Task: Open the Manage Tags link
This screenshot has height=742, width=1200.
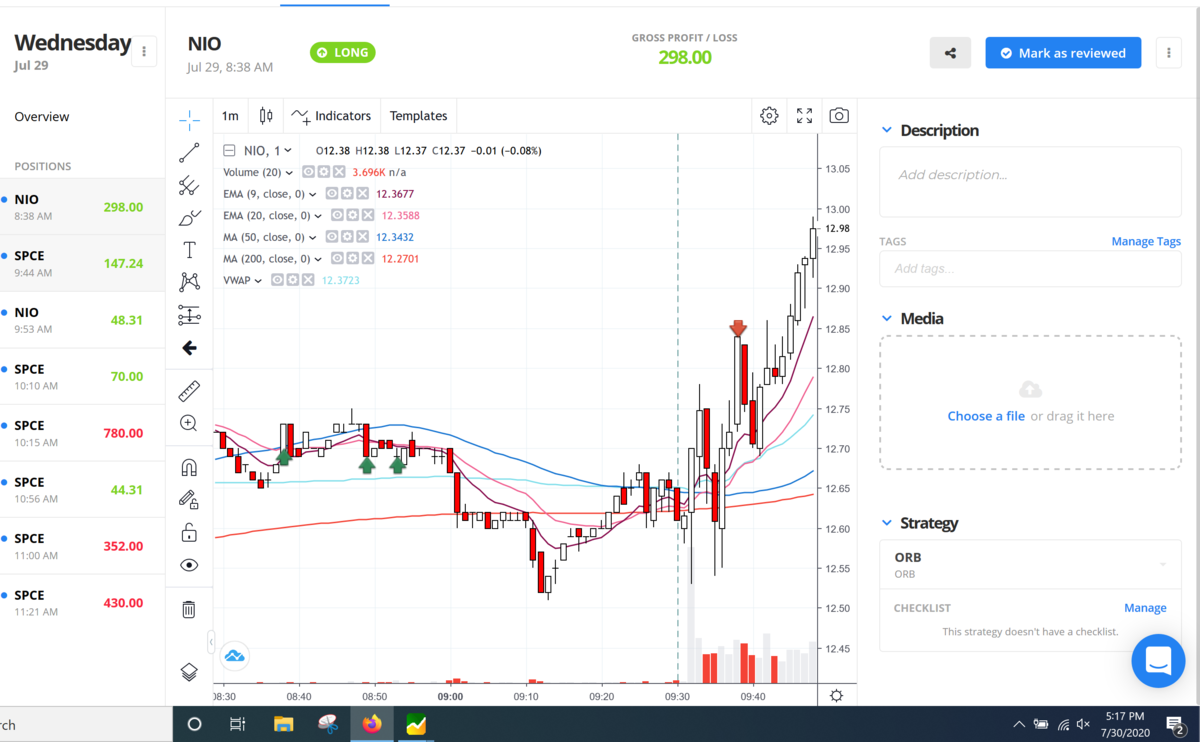Action: pos(1146,241)
